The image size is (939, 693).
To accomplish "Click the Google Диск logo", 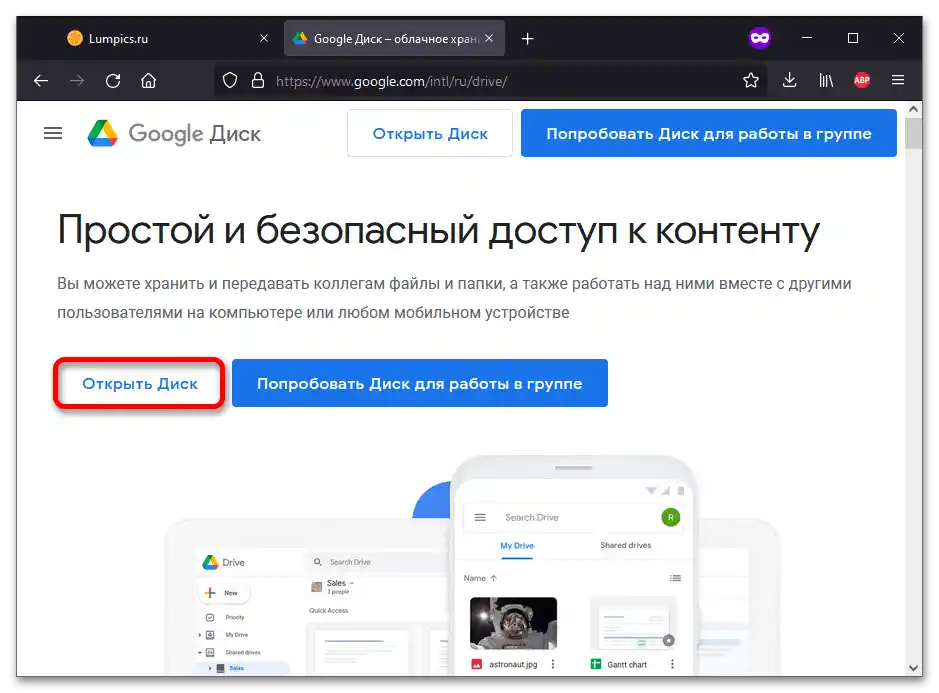I will click(174, 134).
